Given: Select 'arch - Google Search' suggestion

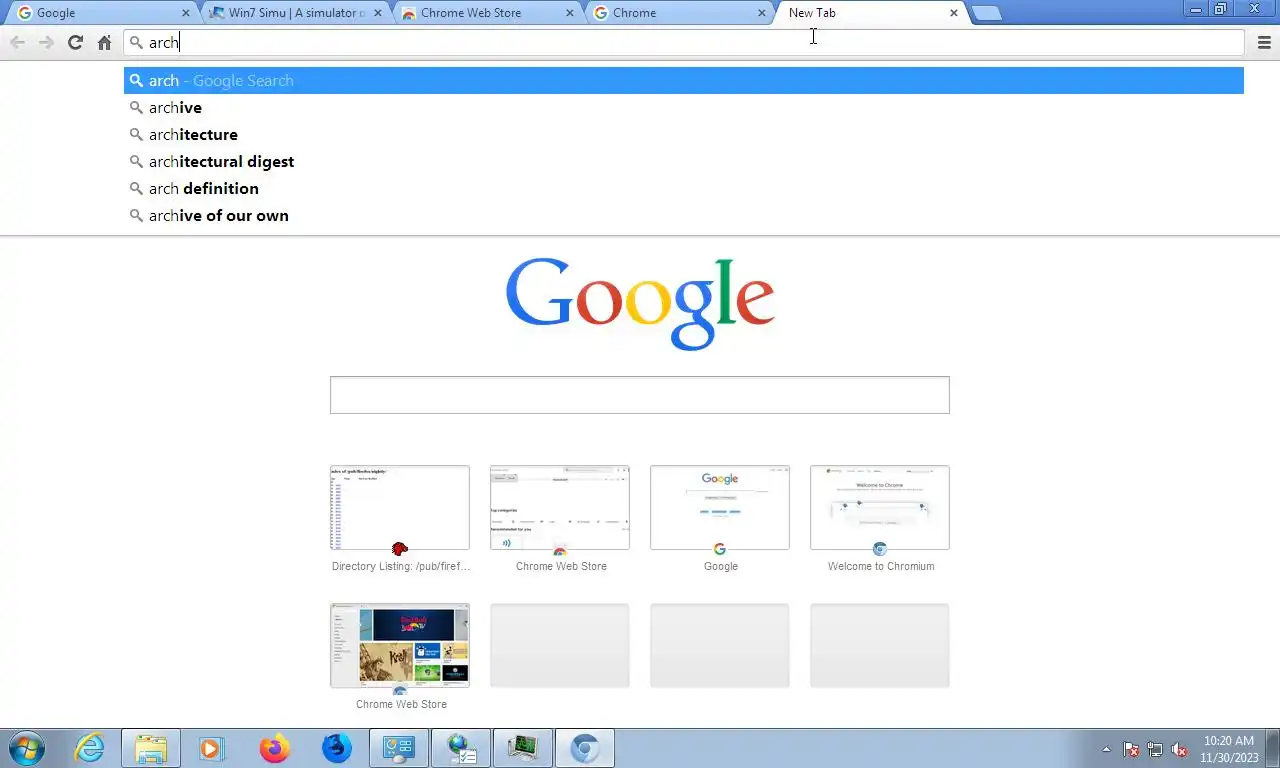Looking at the screenshot, I should coord(684,80).
